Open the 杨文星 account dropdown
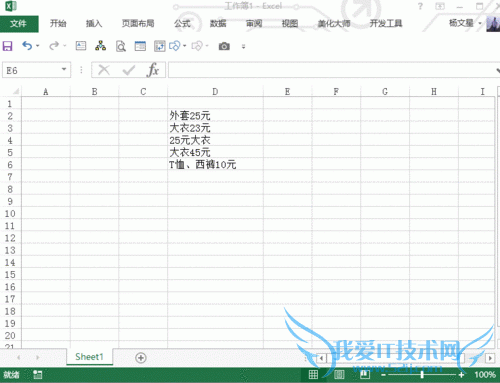500x383 pixels. coord(480,23)
